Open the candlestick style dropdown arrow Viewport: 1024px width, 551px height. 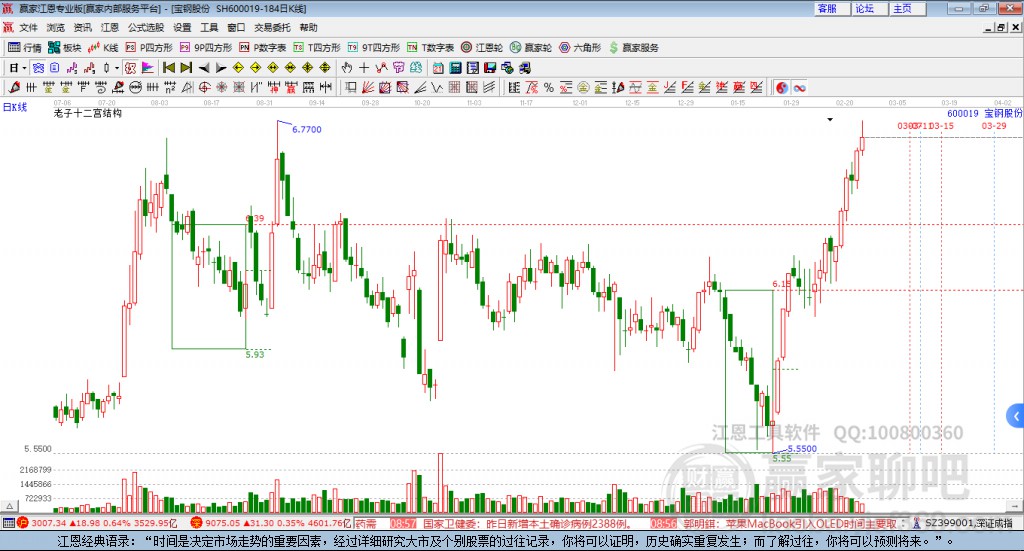(117, 68)
